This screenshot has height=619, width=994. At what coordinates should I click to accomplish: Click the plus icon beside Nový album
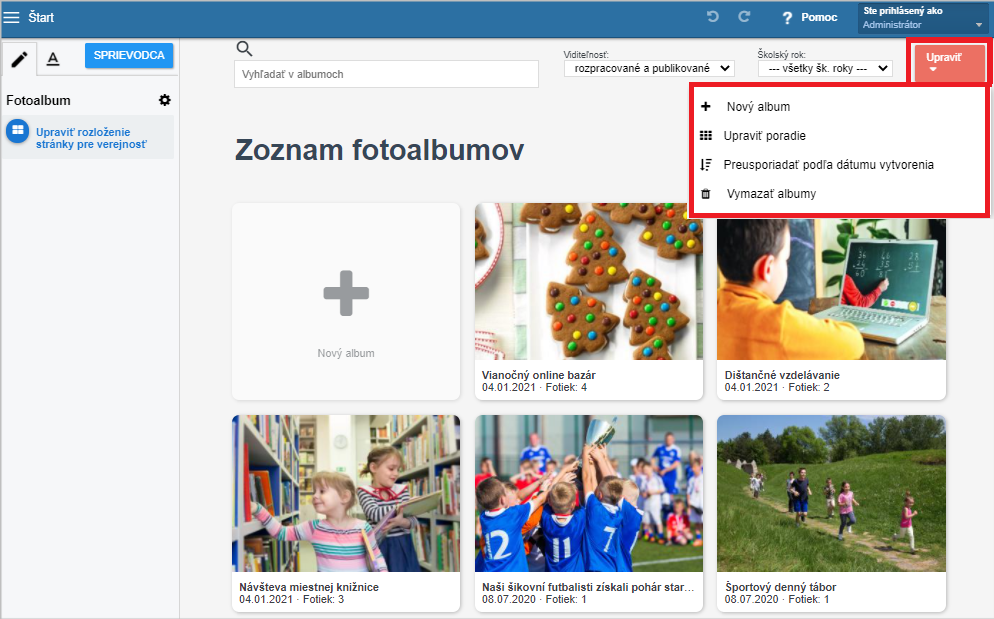coord(706,107)
